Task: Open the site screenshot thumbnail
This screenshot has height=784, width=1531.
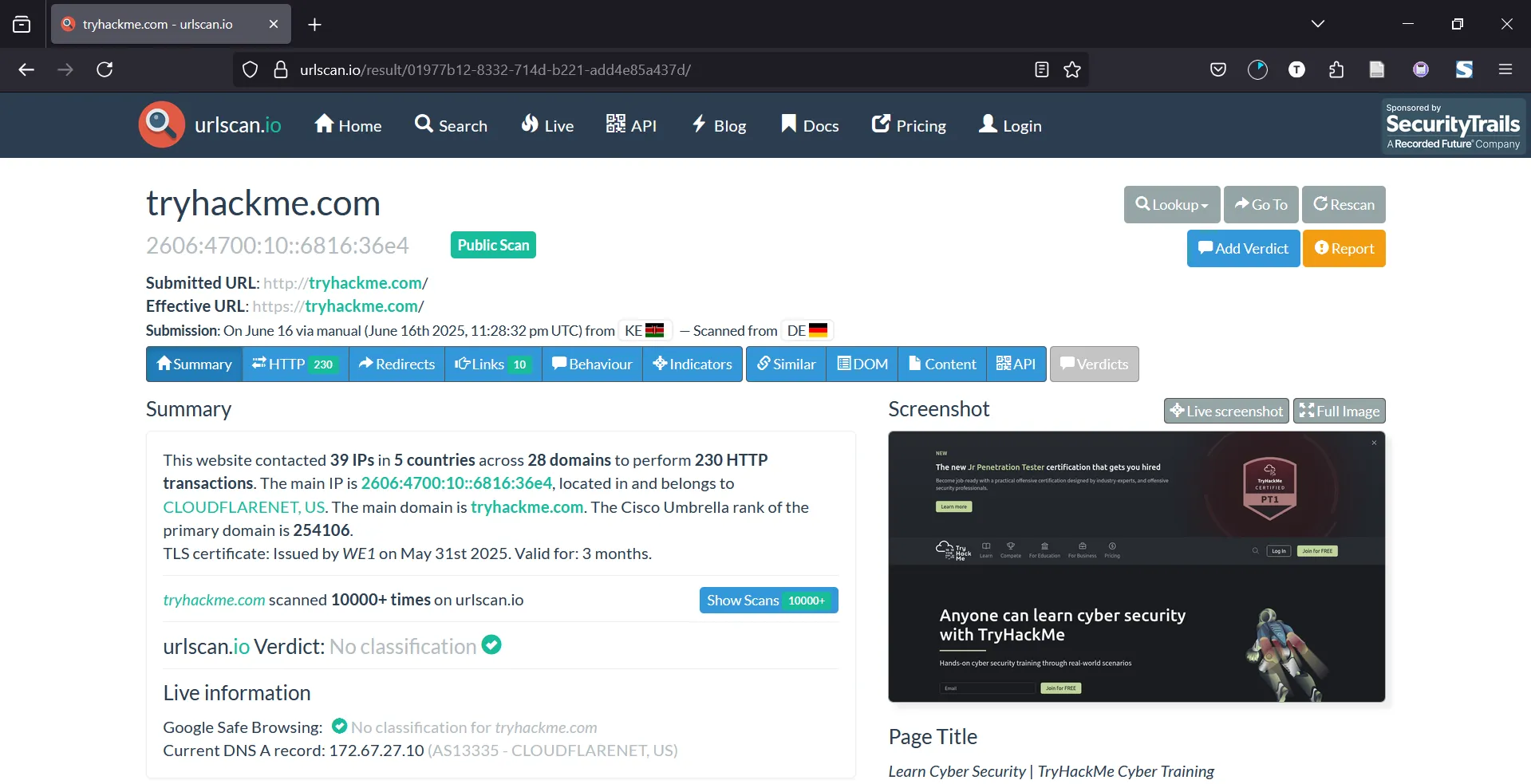Action: [1136, 567]
